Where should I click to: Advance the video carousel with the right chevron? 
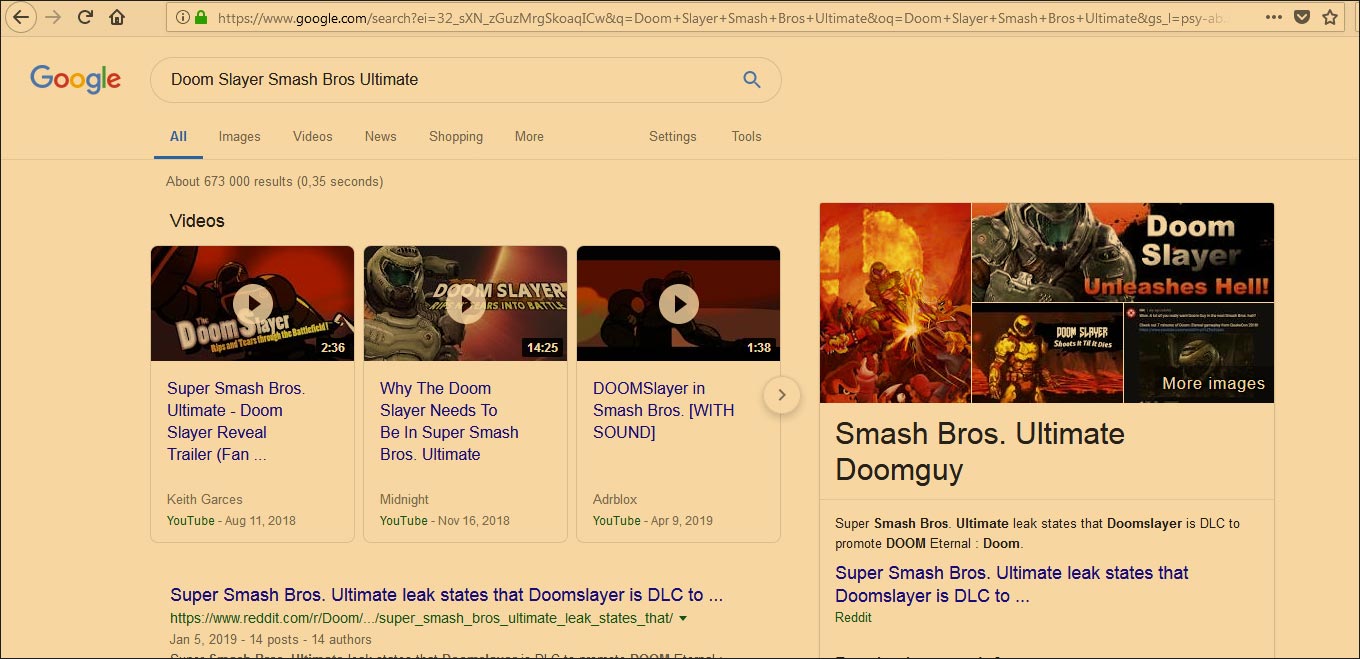[782, 395]
